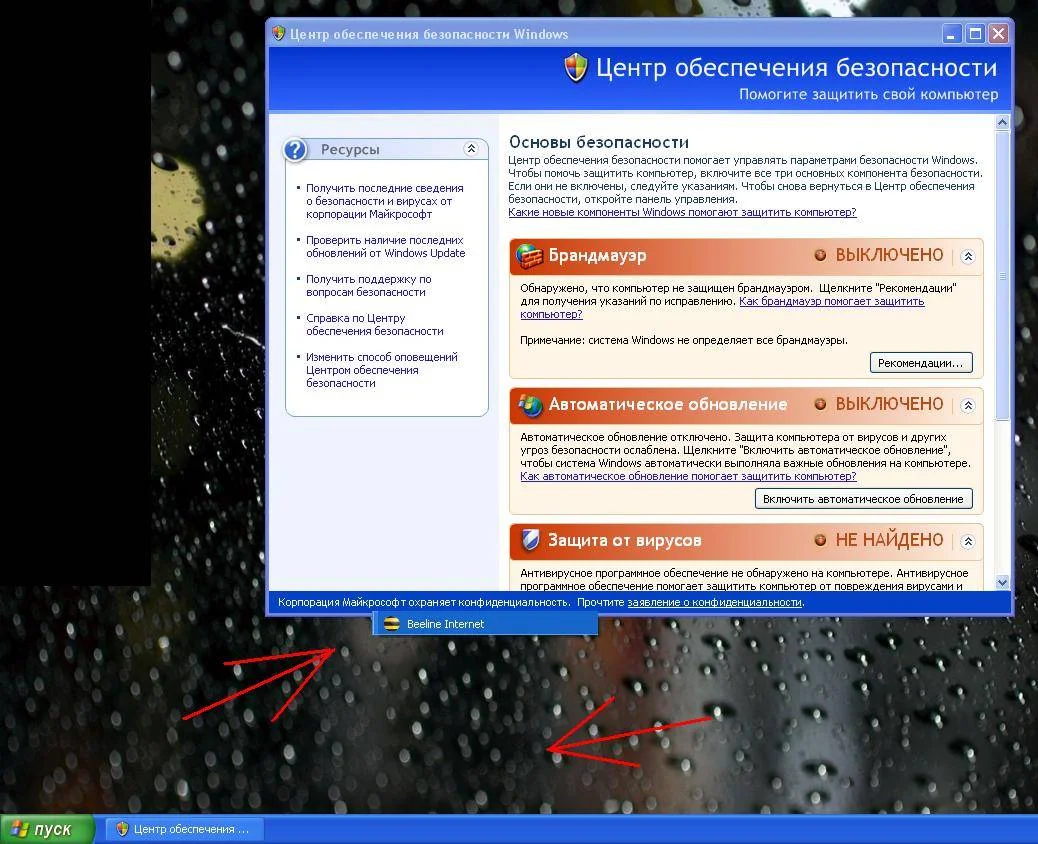Minimize the Центр обеспечения безопасности window
This screenshot has width=1038, height=844.
click(x=951, y=34)
